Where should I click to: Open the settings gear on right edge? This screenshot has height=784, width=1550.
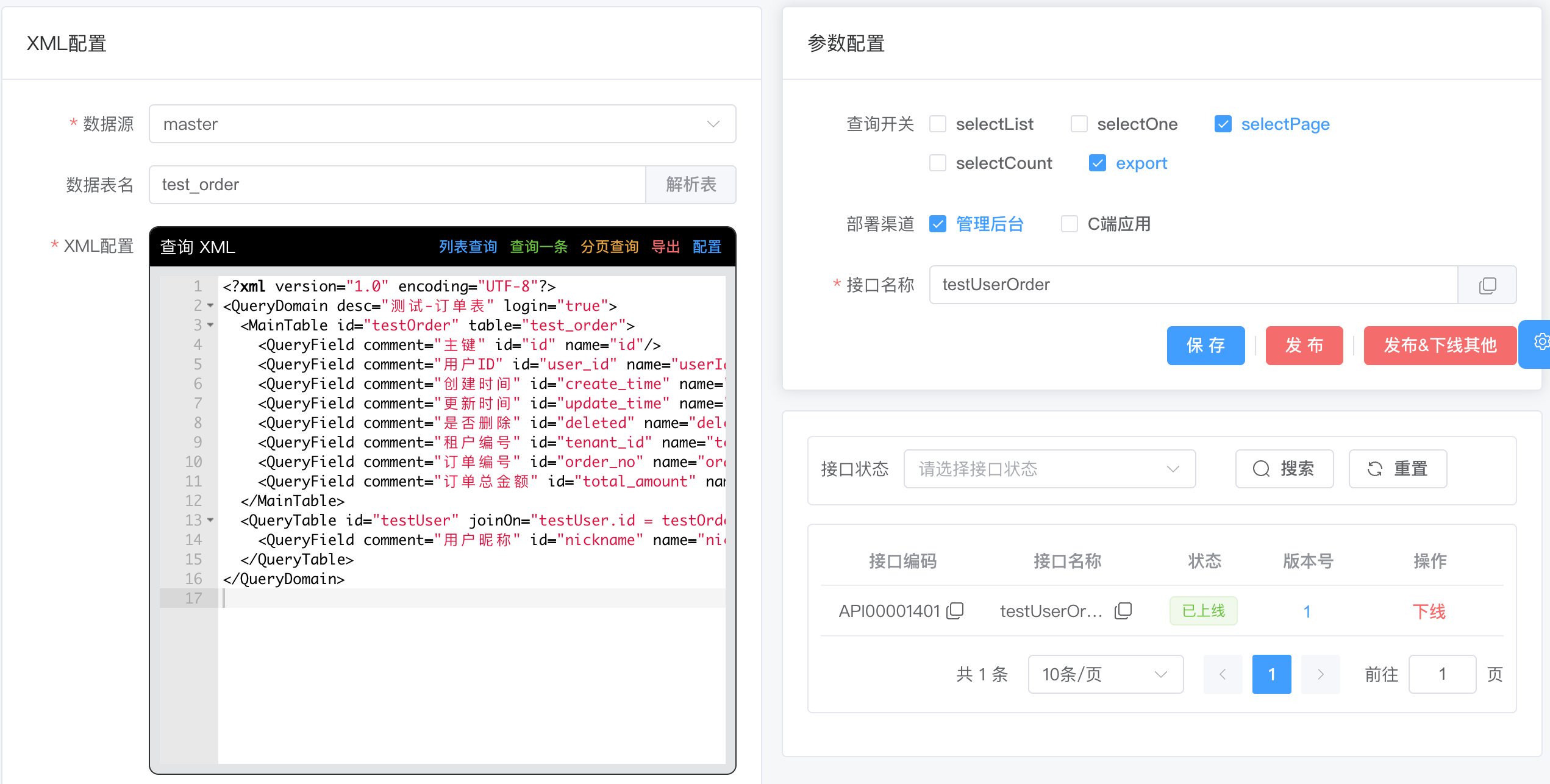[x=1540, y=342]
